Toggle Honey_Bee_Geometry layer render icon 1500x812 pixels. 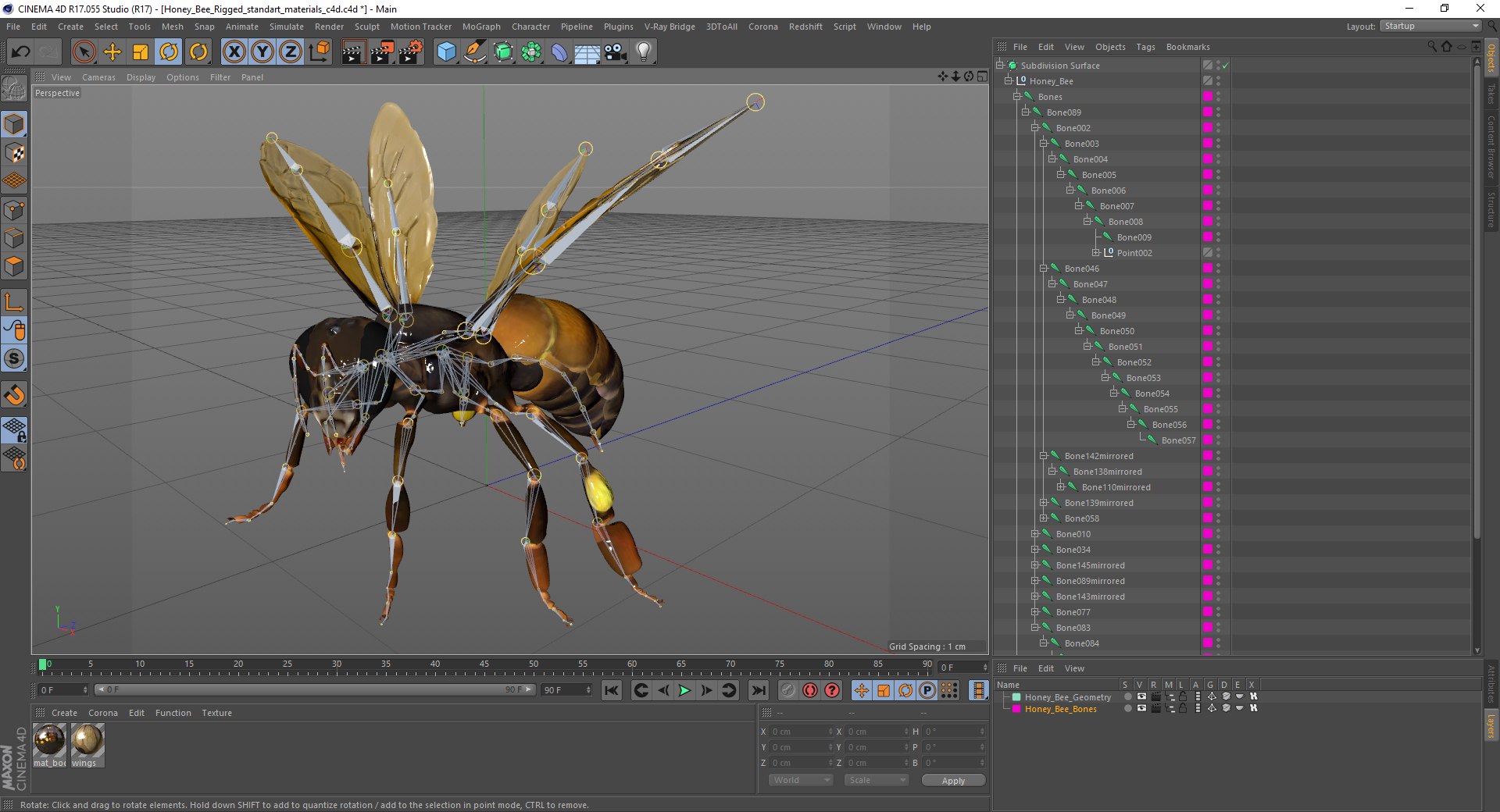pos(1155,696)
